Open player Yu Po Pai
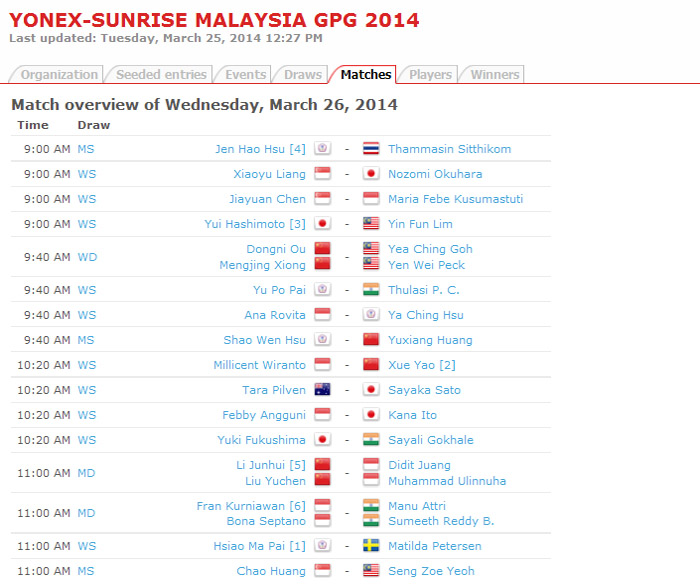 coord(279,290)
